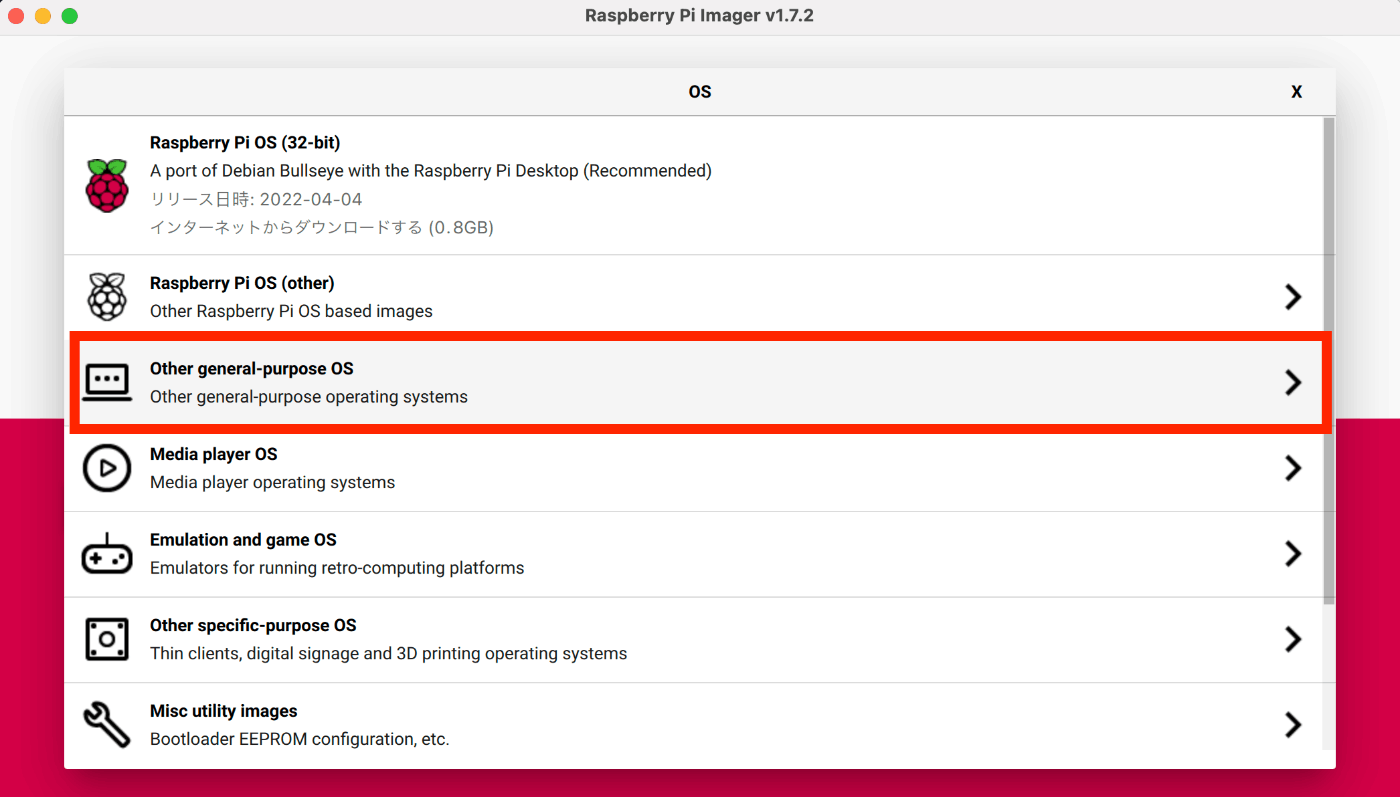
Task: Click the Raspberry Pi OS (other) title
Action: pos(242,283)
